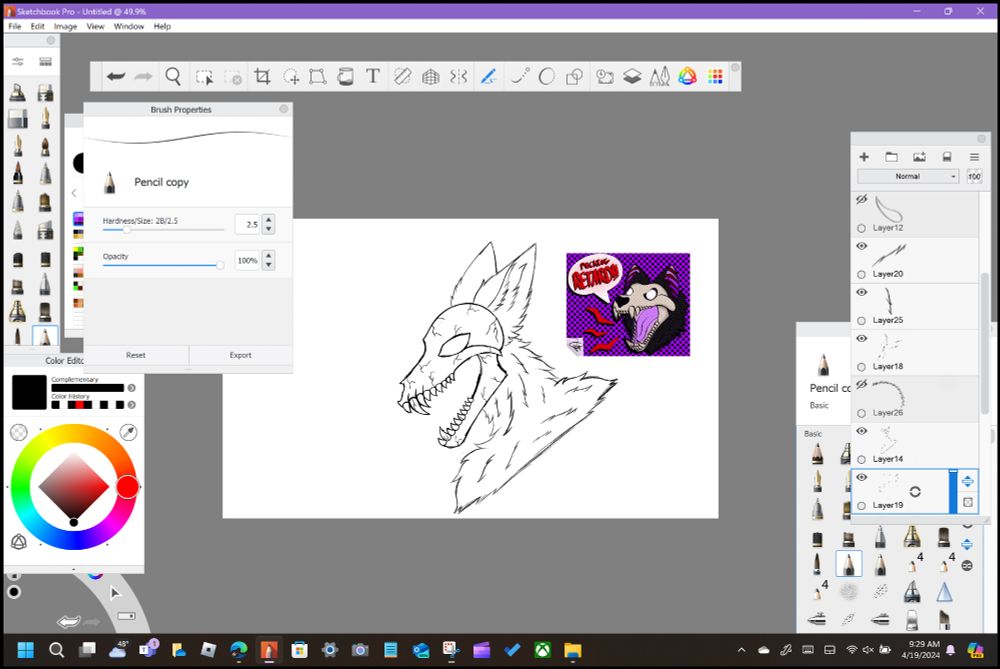Add an image layer in Layers panel
This screenshot has width=1000, height=669.
pyautogui.click(x=919, y=157)
